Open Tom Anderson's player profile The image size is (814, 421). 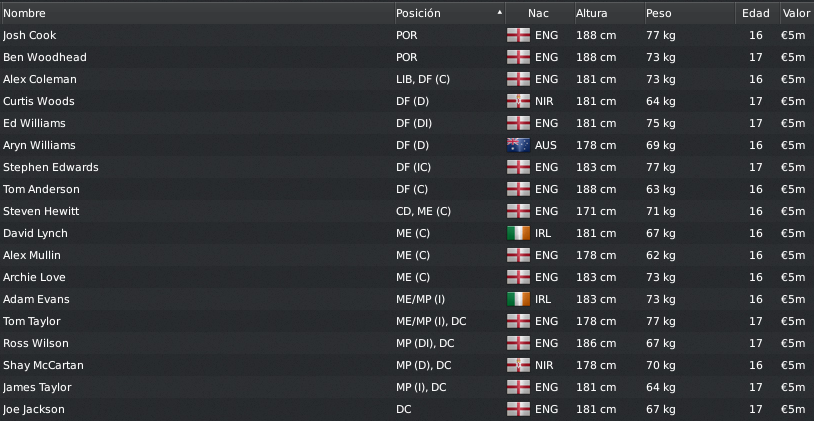coord(41,189)
